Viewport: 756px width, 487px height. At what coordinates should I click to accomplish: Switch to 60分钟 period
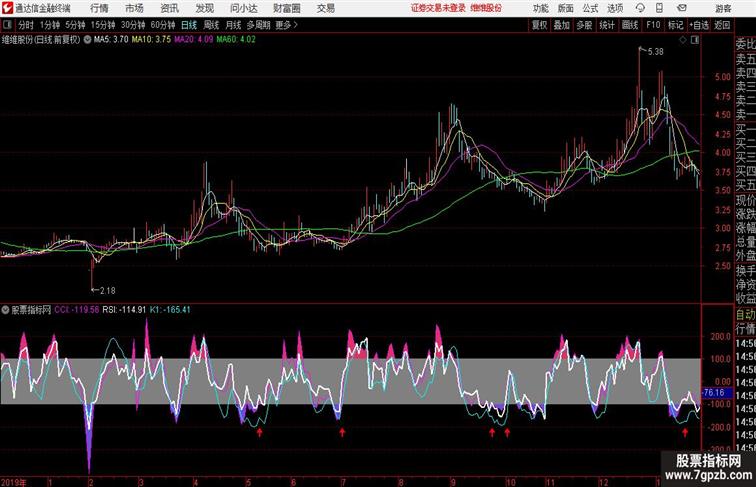[163, 25]
